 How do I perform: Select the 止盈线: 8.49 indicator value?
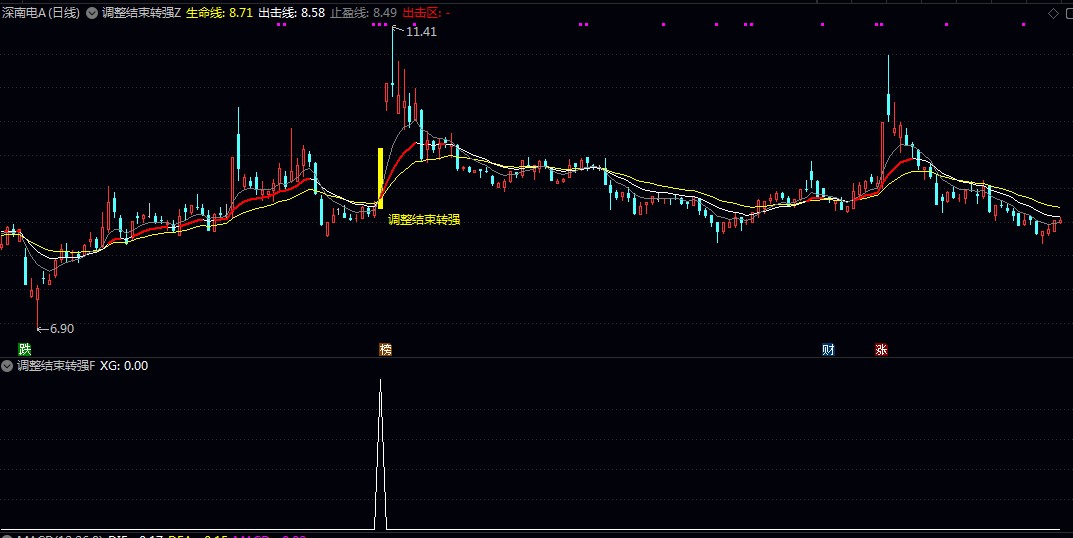(363, 13)
